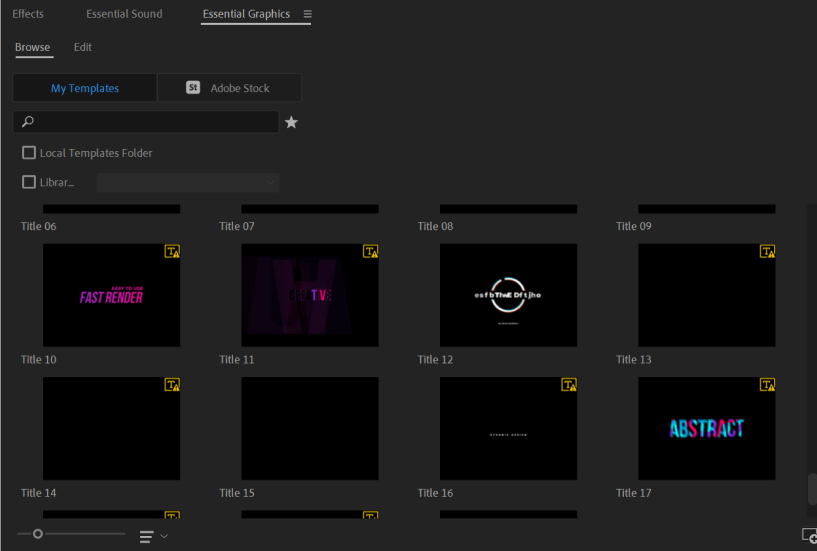The height and width of the screenshot is (551, 817).
Task: Switch to the Effects tab
Action: (28, 14)
